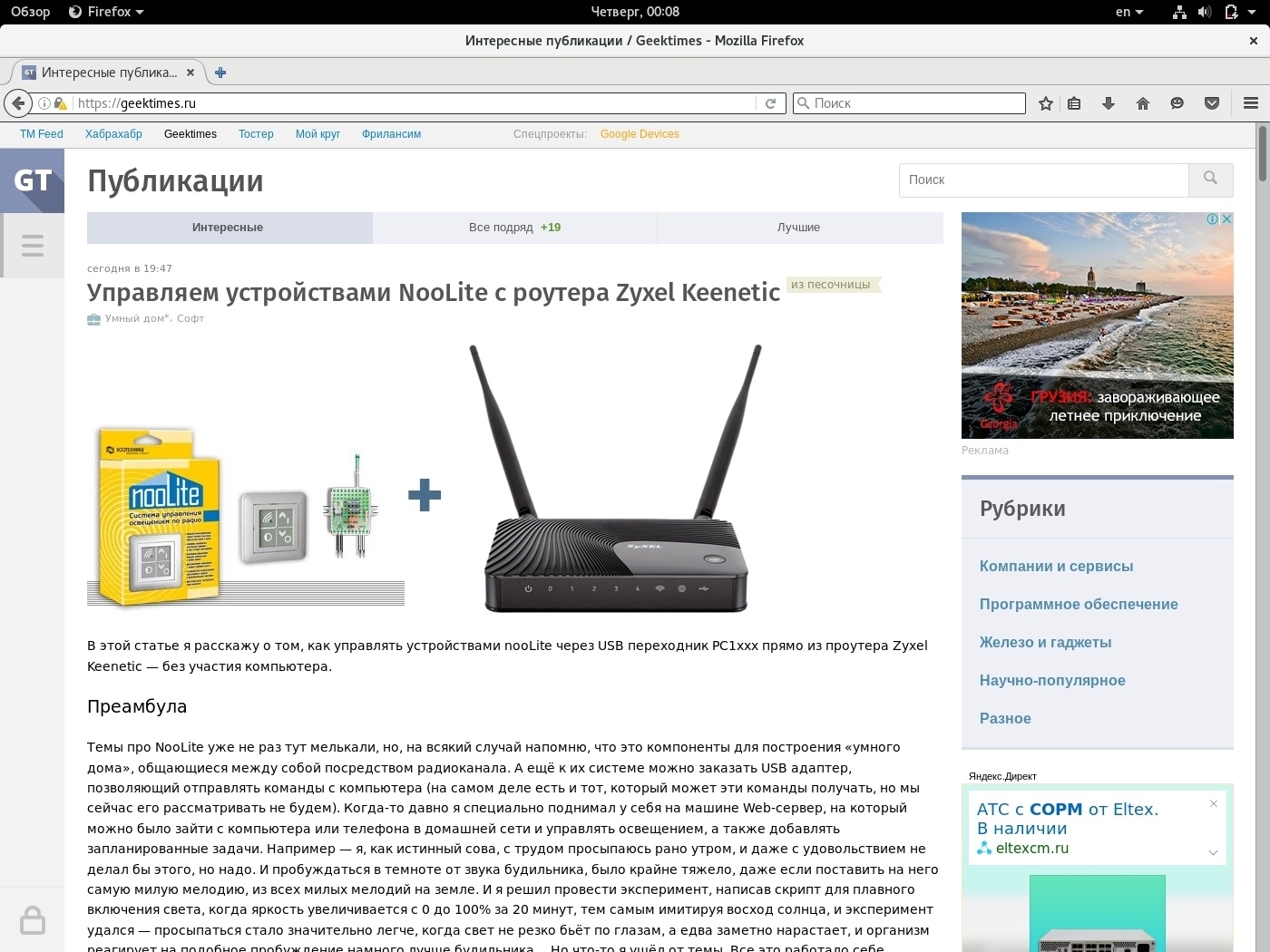Show site identity info icon in the address bar

[44, 103]
